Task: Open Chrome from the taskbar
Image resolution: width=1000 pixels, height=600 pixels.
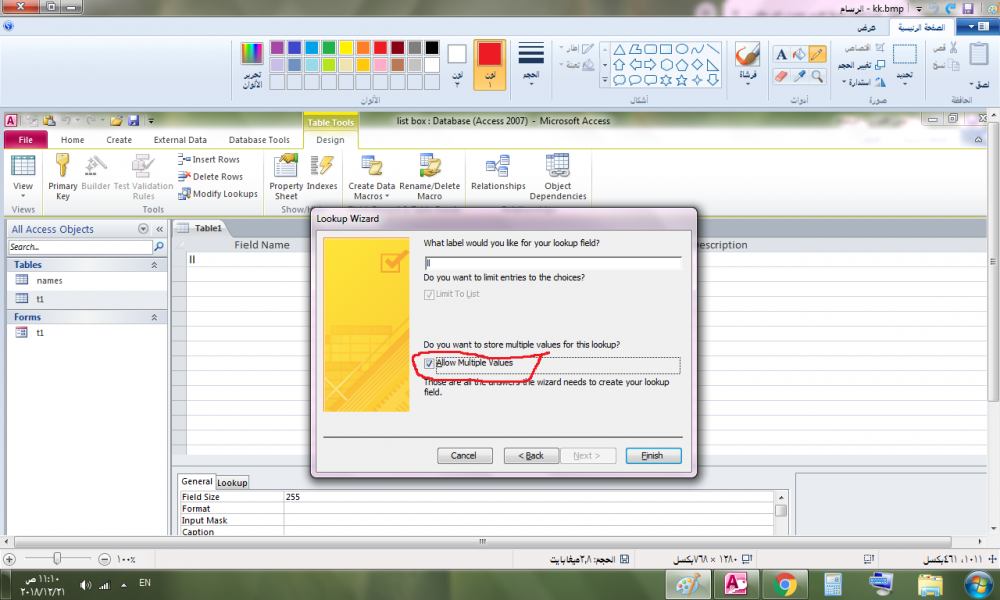Action: (x=785, y=584)
